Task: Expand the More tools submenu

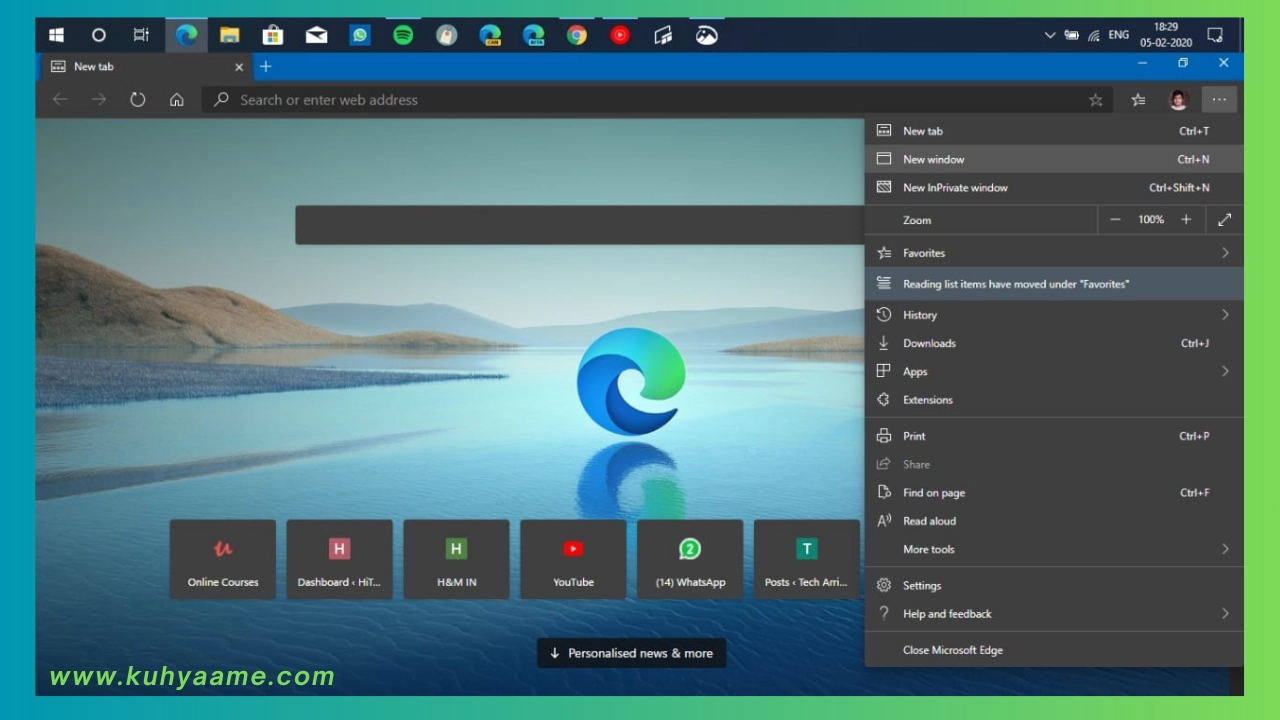Action: [x=1054, y=549]
